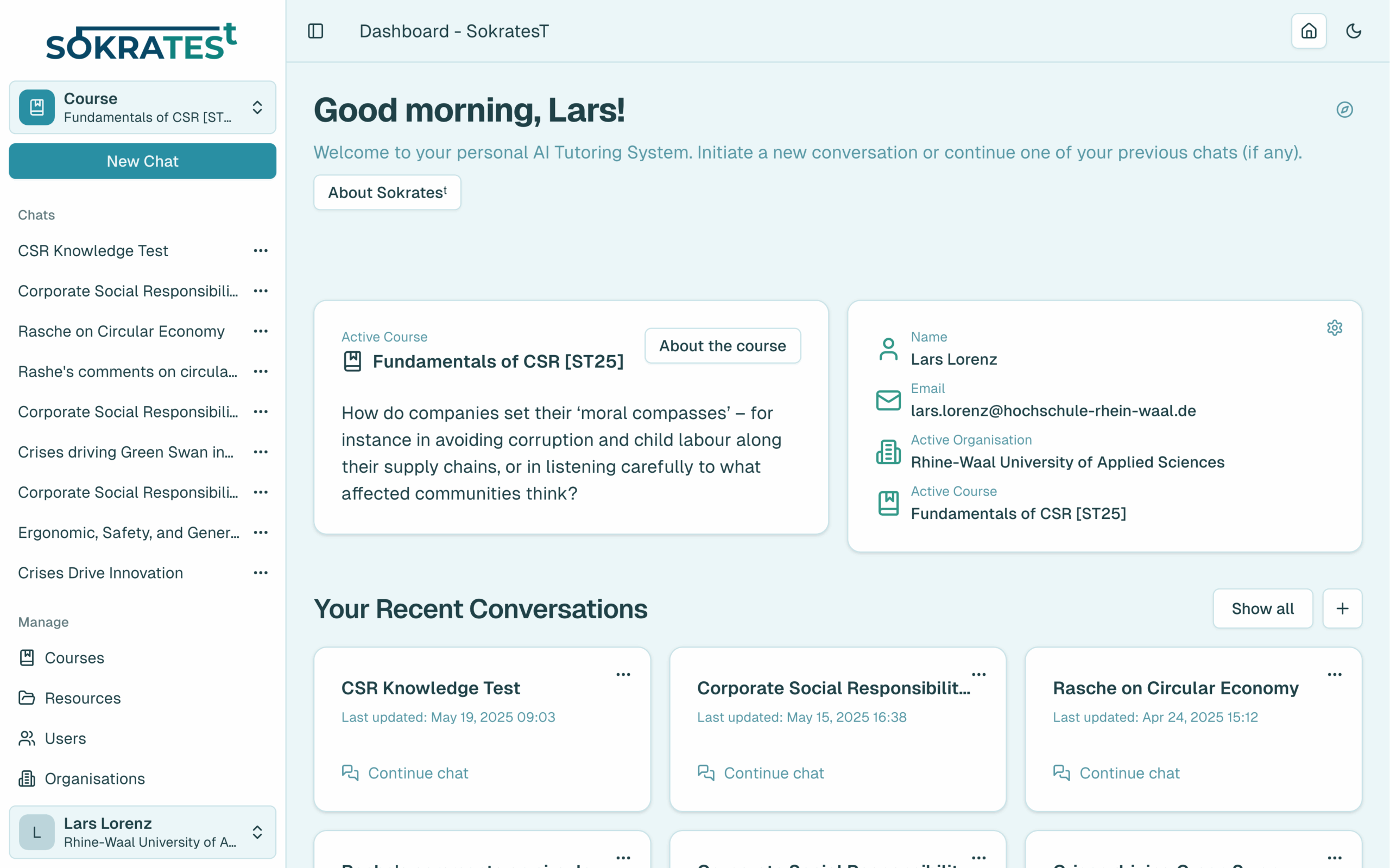Open Rasche on Circular Economy sidebar chat

click(121, 331)
